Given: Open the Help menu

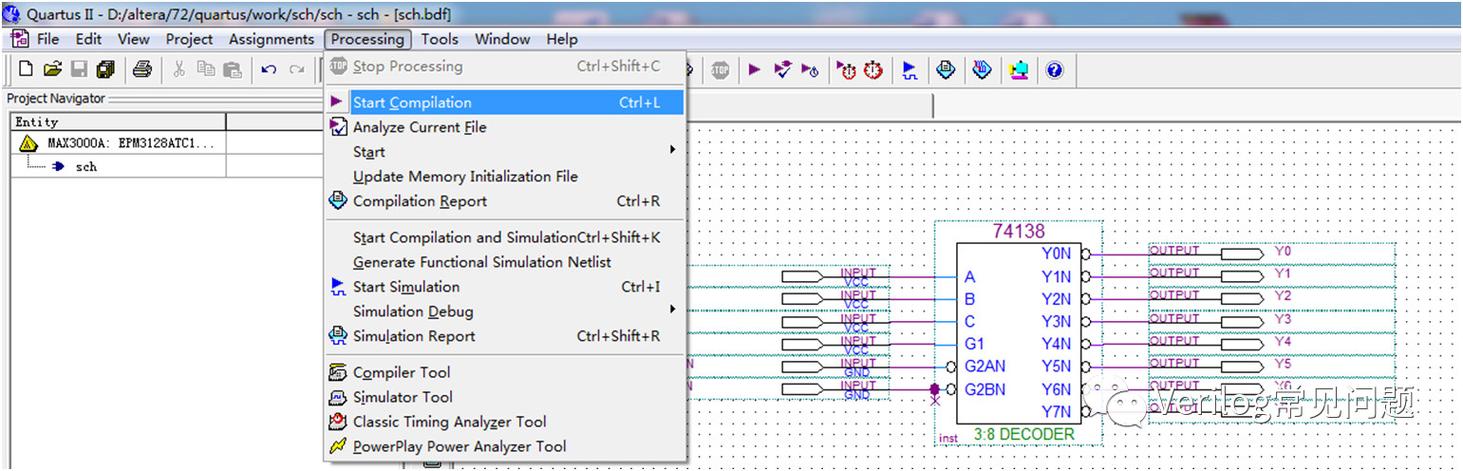Looking at the screenshot, I should pyautogui.click(x=562, y=39).
